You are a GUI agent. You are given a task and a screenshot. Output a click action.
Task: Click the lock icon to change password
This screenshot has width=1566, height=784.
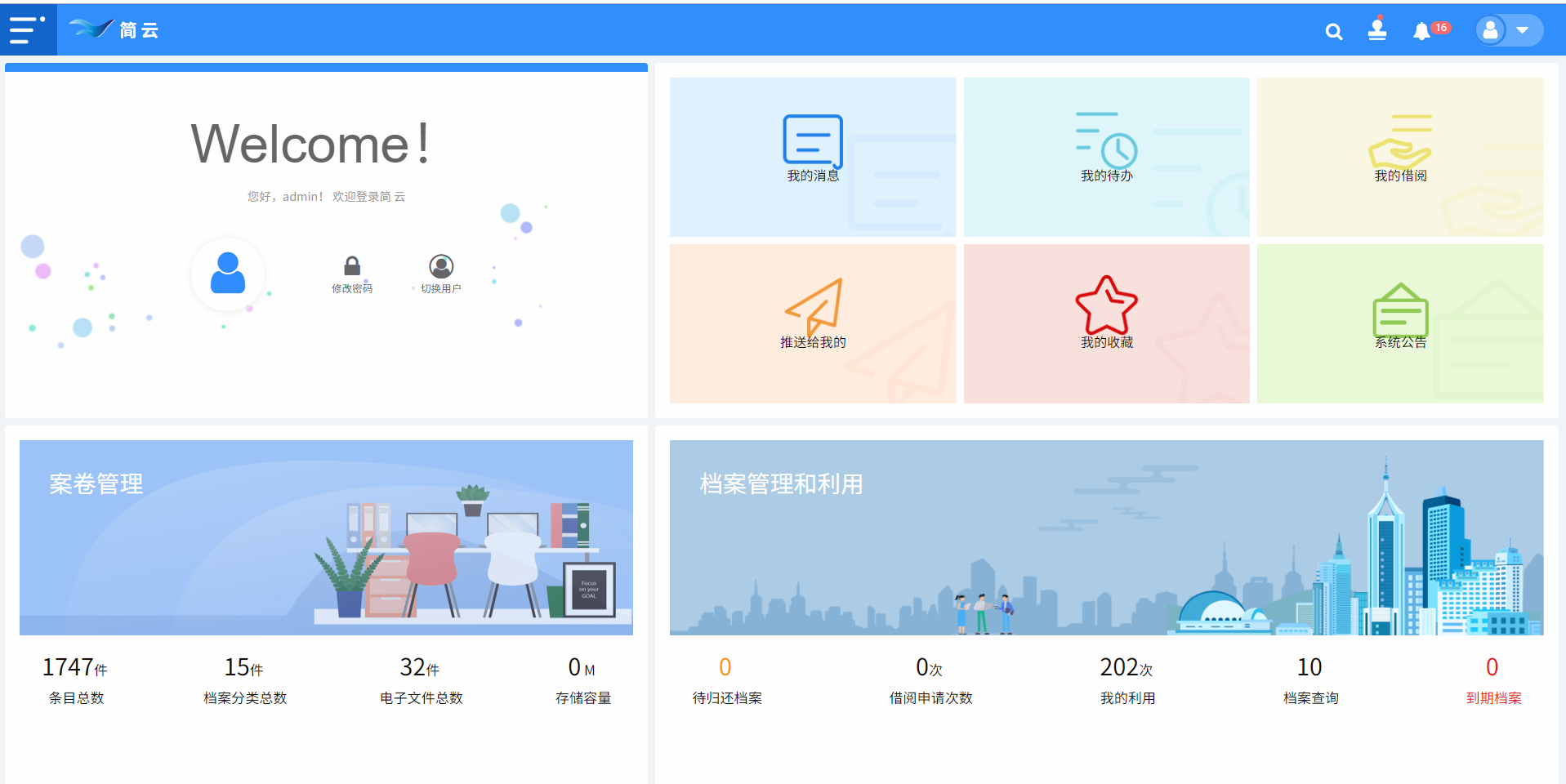tap(352, 265)
